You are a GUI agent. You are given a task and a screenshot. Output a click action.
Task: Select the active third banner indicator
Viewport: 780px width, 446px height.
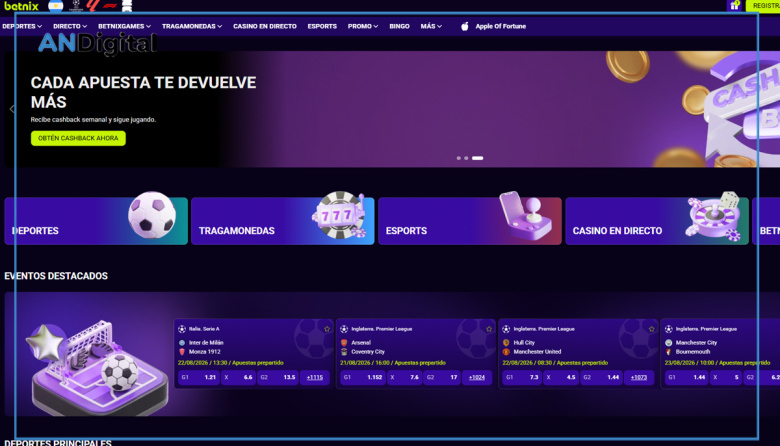478,158
